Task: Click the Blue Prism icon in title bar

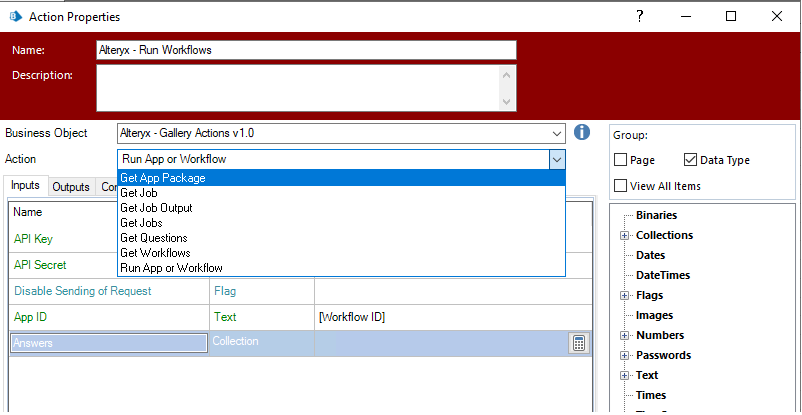Action: click(x=16, y=16)
